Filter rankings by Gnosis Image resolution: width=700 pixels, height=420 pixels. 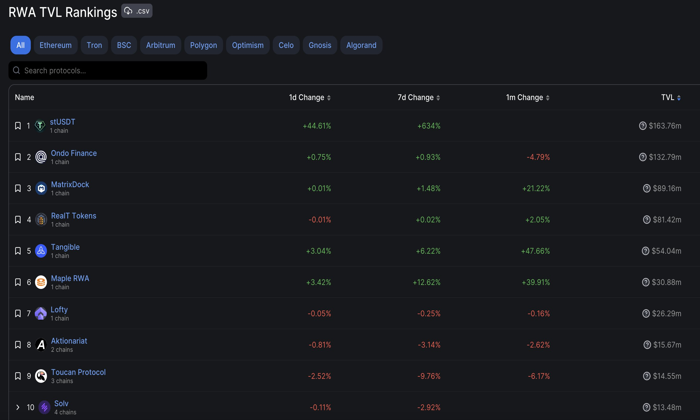[x=320, y=45]
